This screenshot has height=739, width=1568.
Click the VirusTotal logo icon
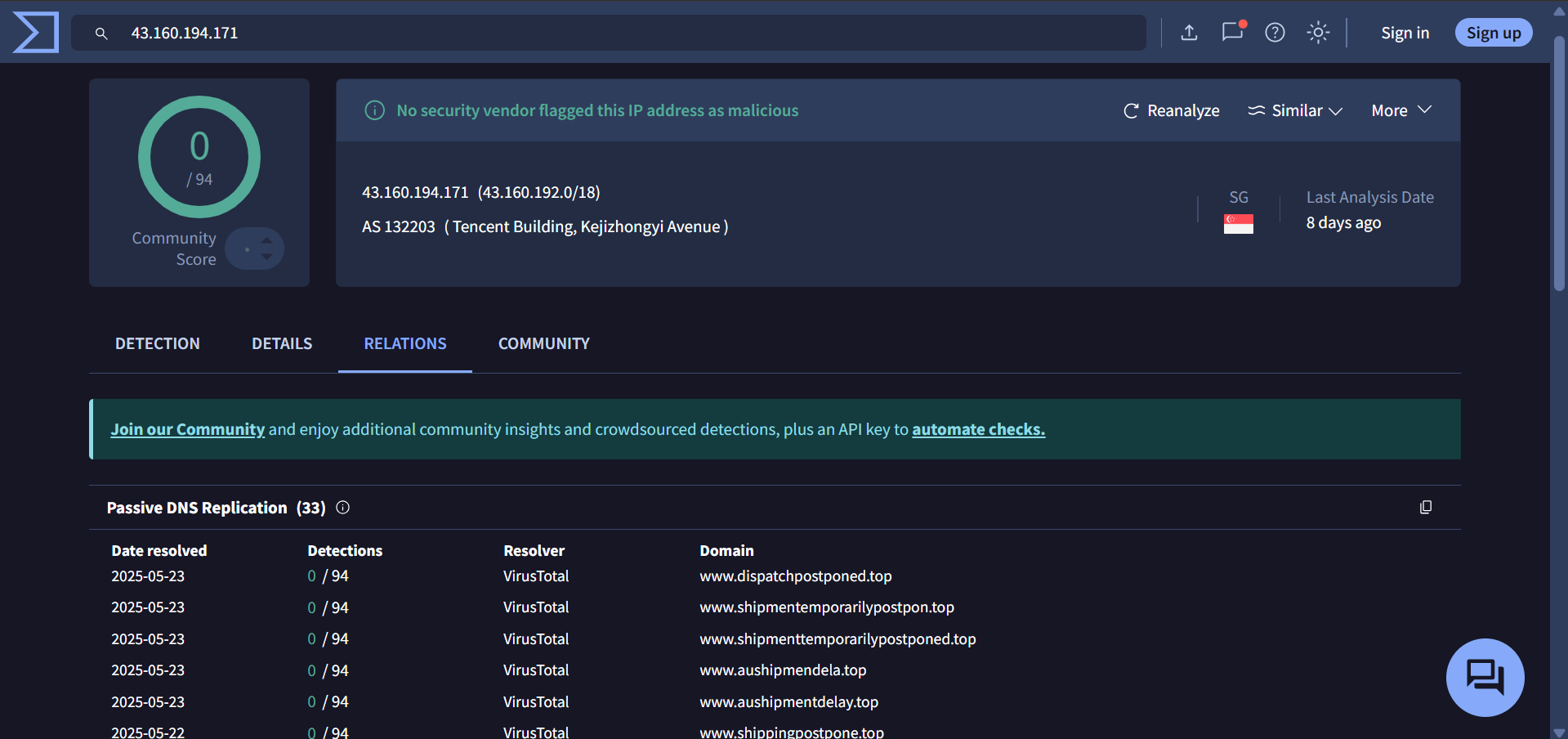[36, 33]
